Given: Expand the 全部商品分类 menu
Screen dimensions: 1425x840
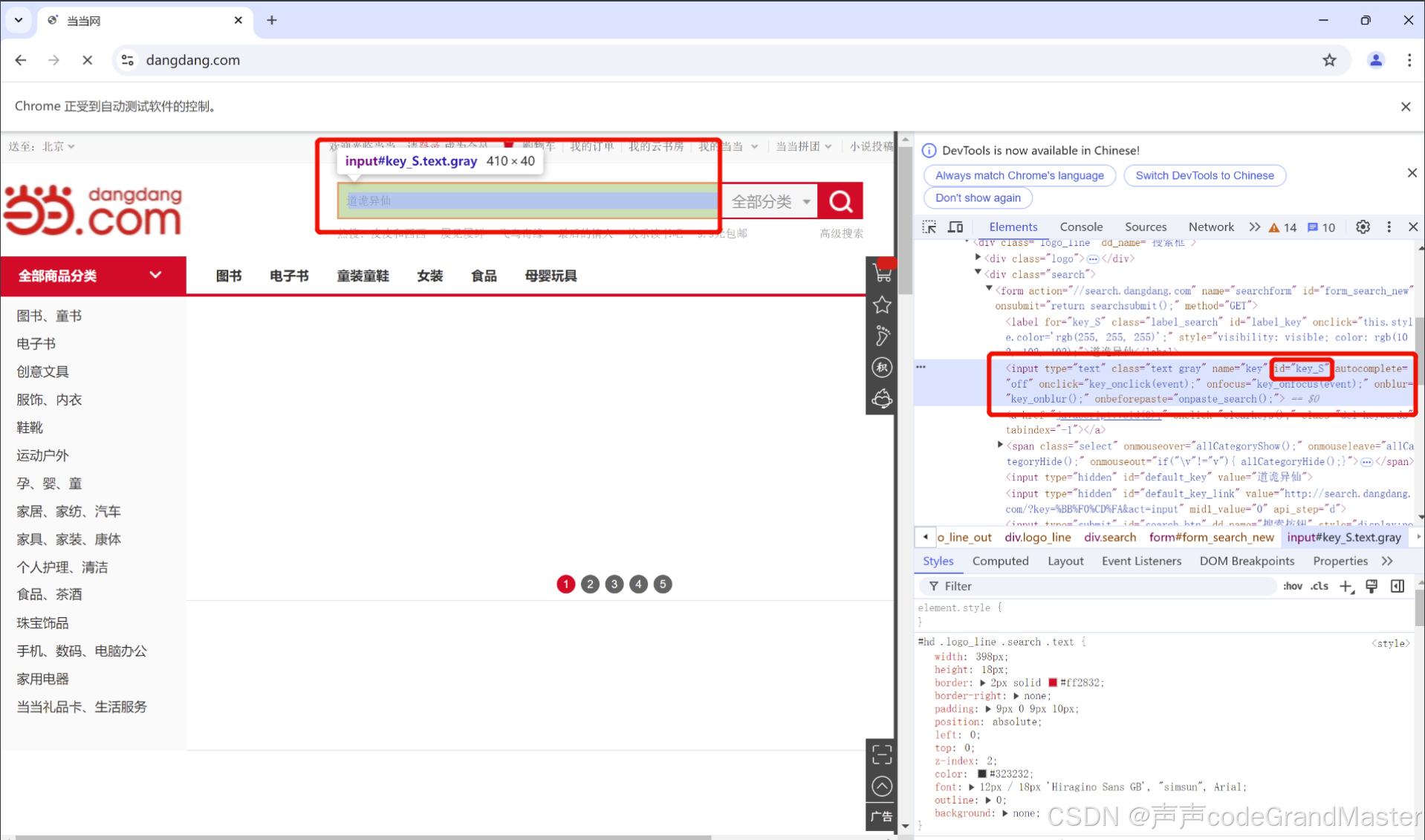Looking at the screenshot, I should point(93,276).
